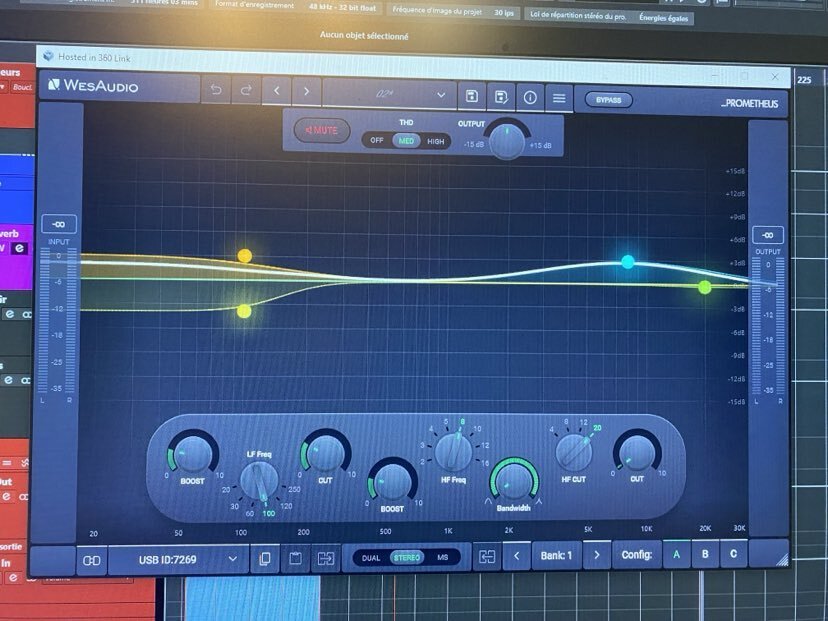Screen dimensions: 828x621
Task: Redo the last change in Prometheus toolbar
Action: [246, 91]
